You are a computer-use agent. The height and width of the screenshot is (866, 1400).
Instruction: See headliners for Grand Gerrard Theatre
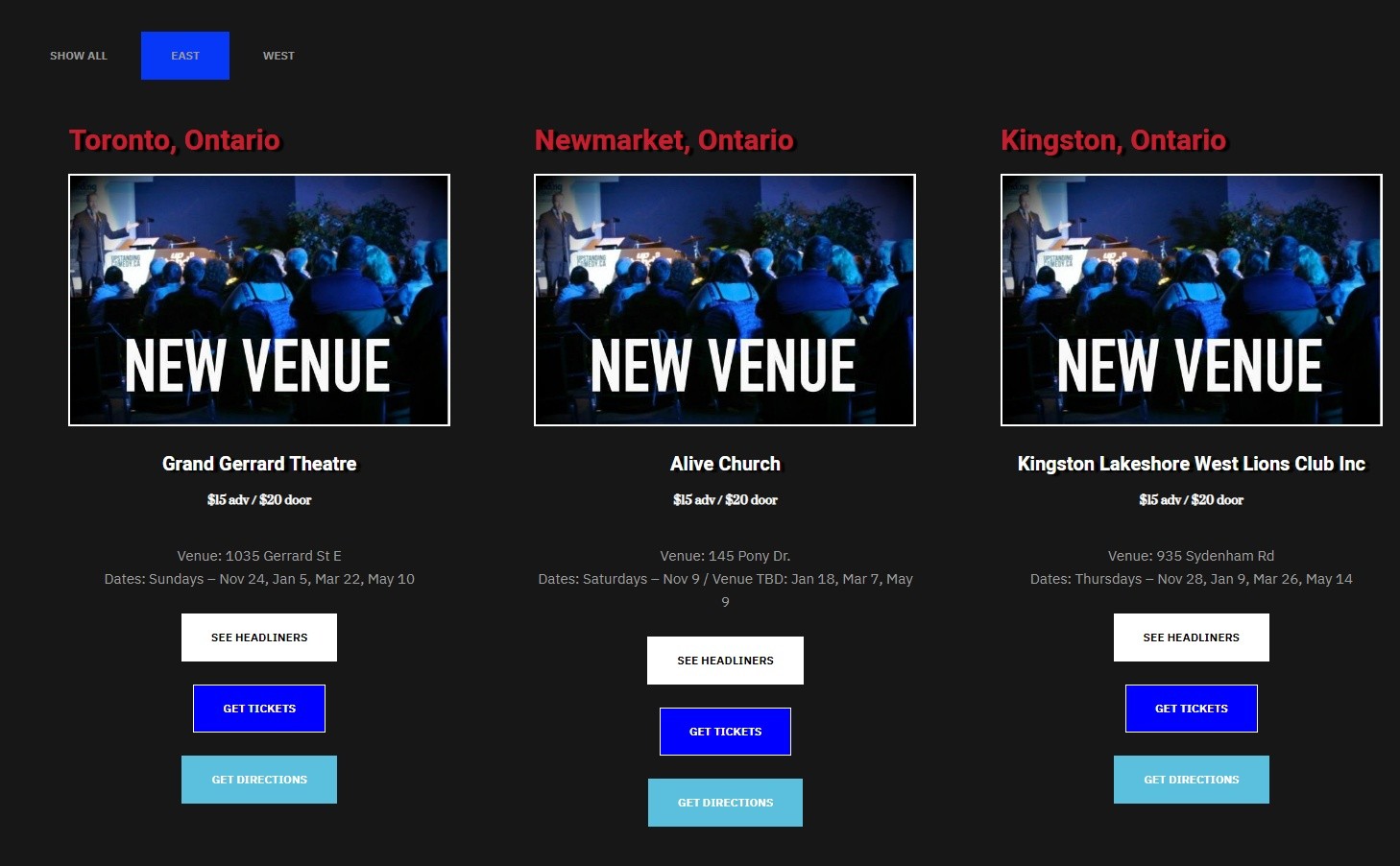(259, 637)
